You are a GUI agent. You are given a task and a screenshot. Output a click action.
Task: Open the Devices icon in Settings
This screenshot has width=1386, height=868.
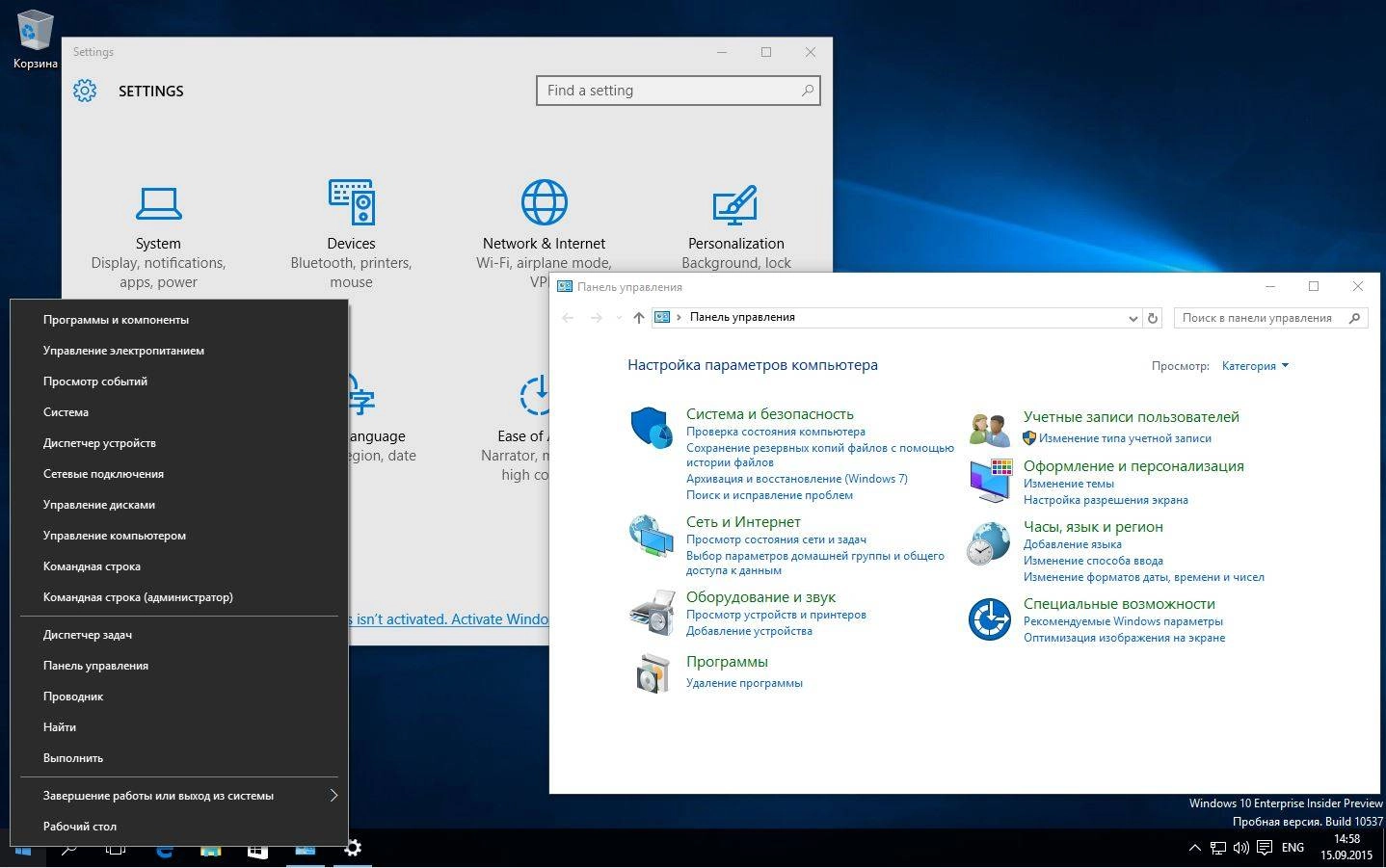tap(351, 202)
